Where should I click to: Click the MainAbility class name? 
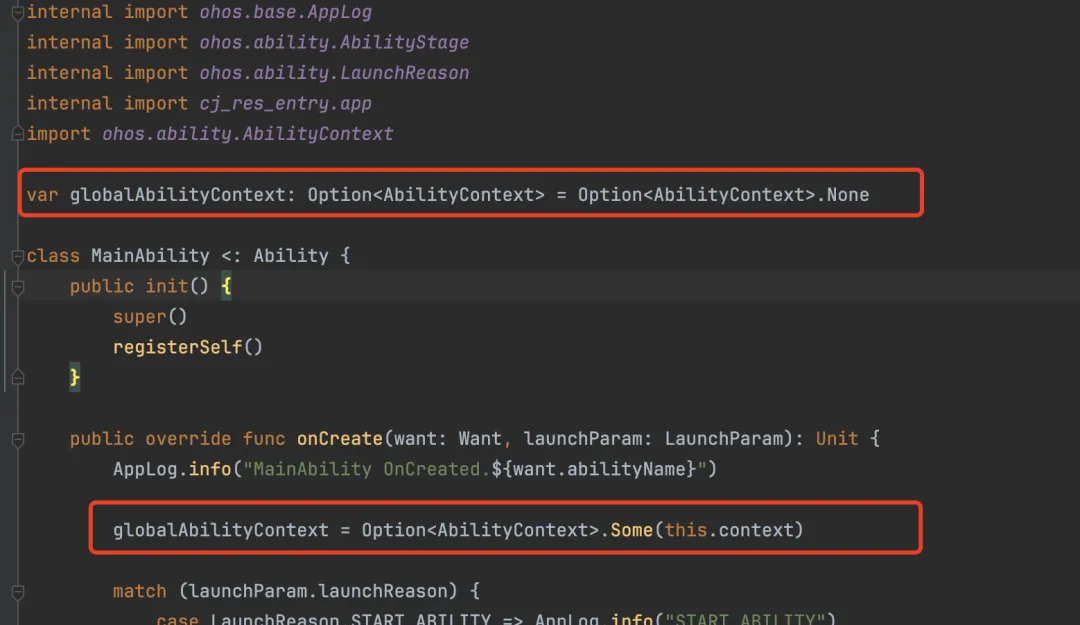150,256
